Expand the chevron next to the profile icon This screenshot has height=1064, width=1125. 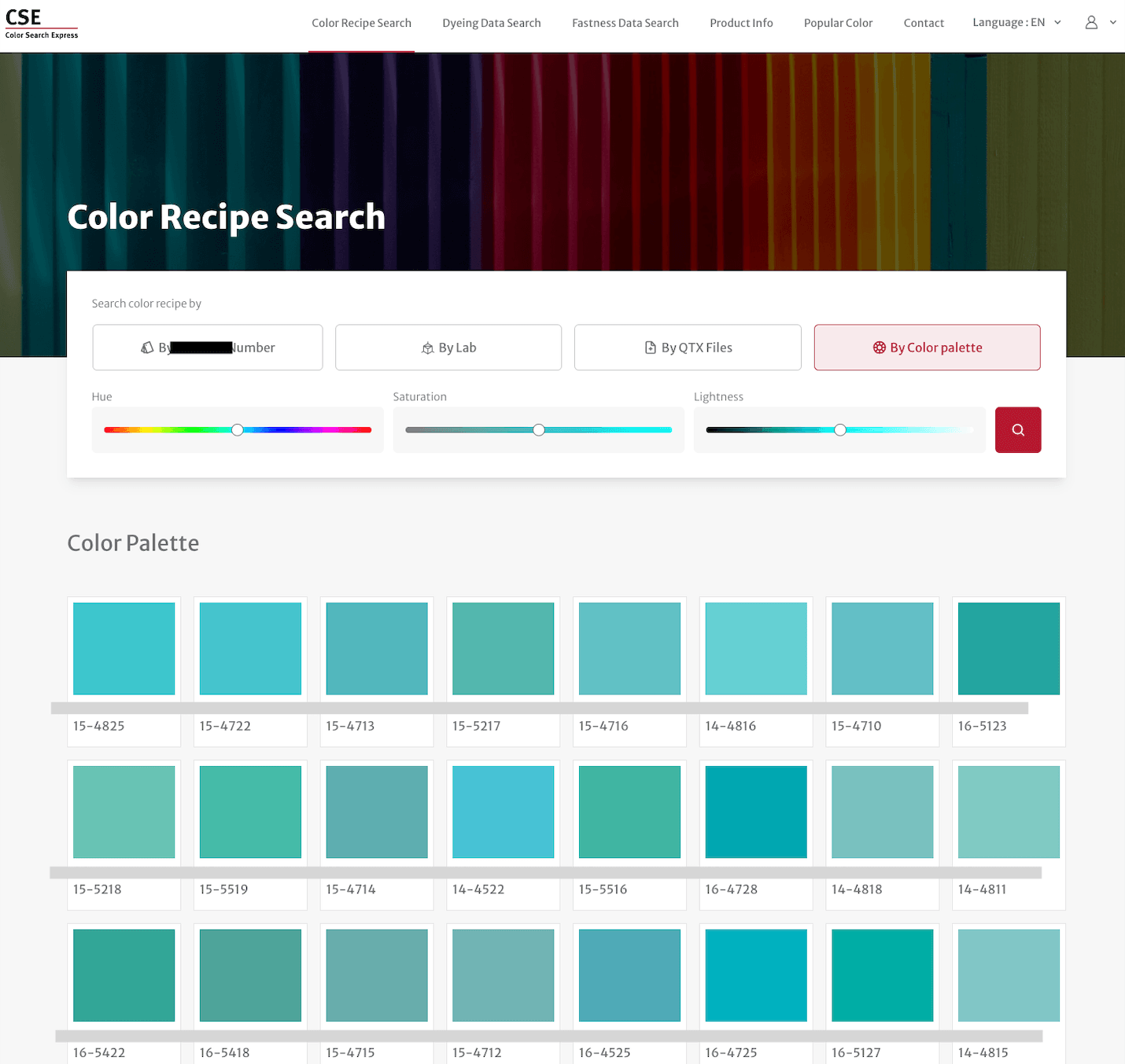[1115, 22]
